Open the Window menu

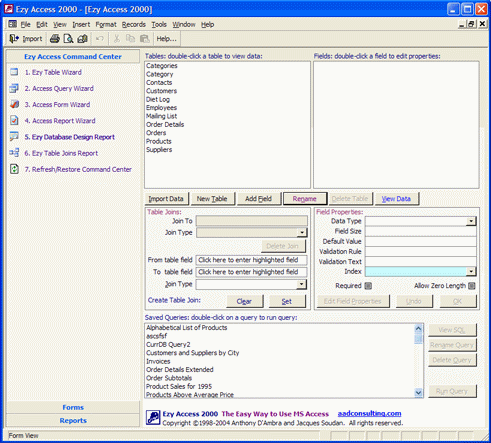(184, 25)
